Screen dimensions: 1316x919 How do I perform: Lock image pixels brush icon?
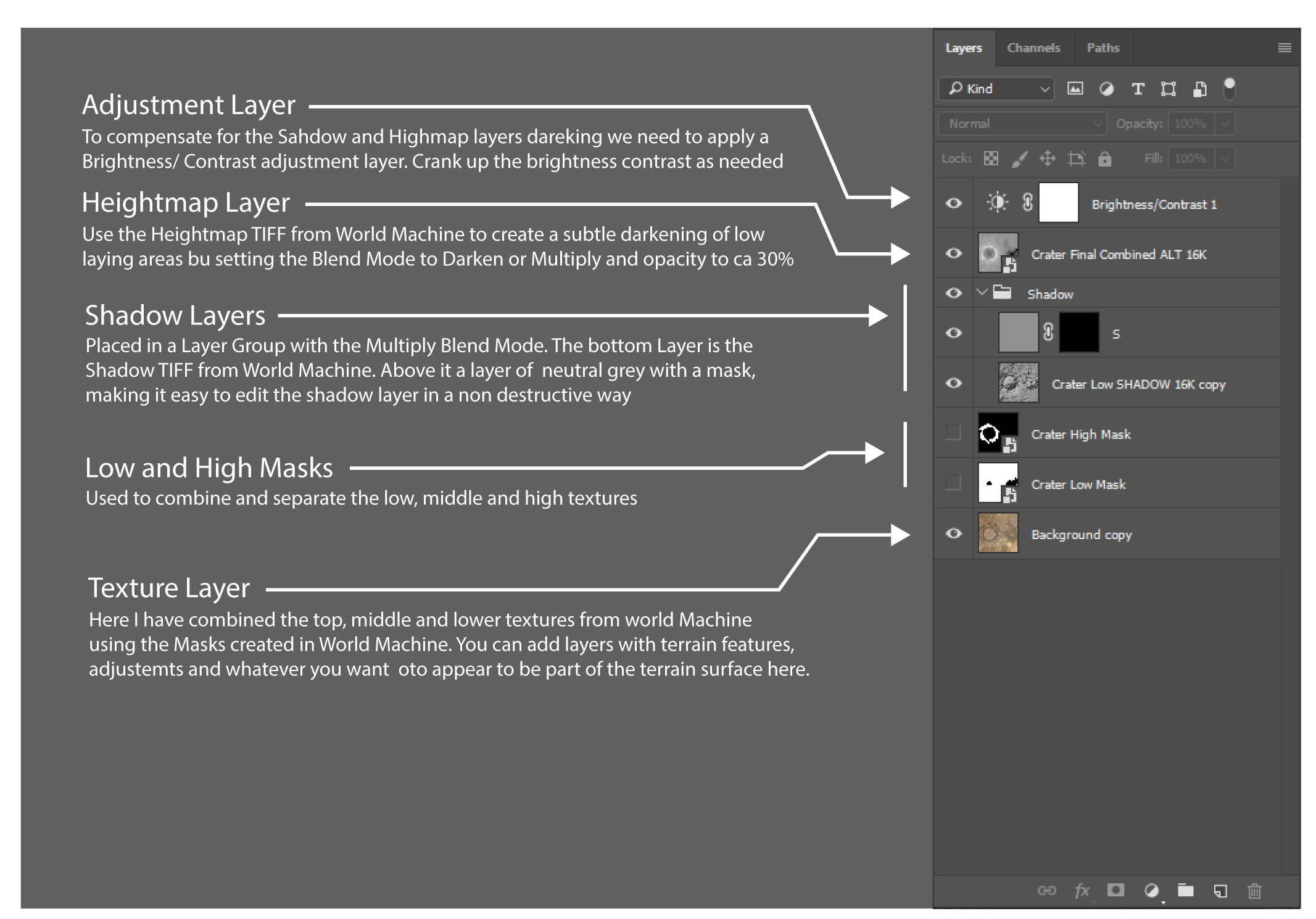1019,159
